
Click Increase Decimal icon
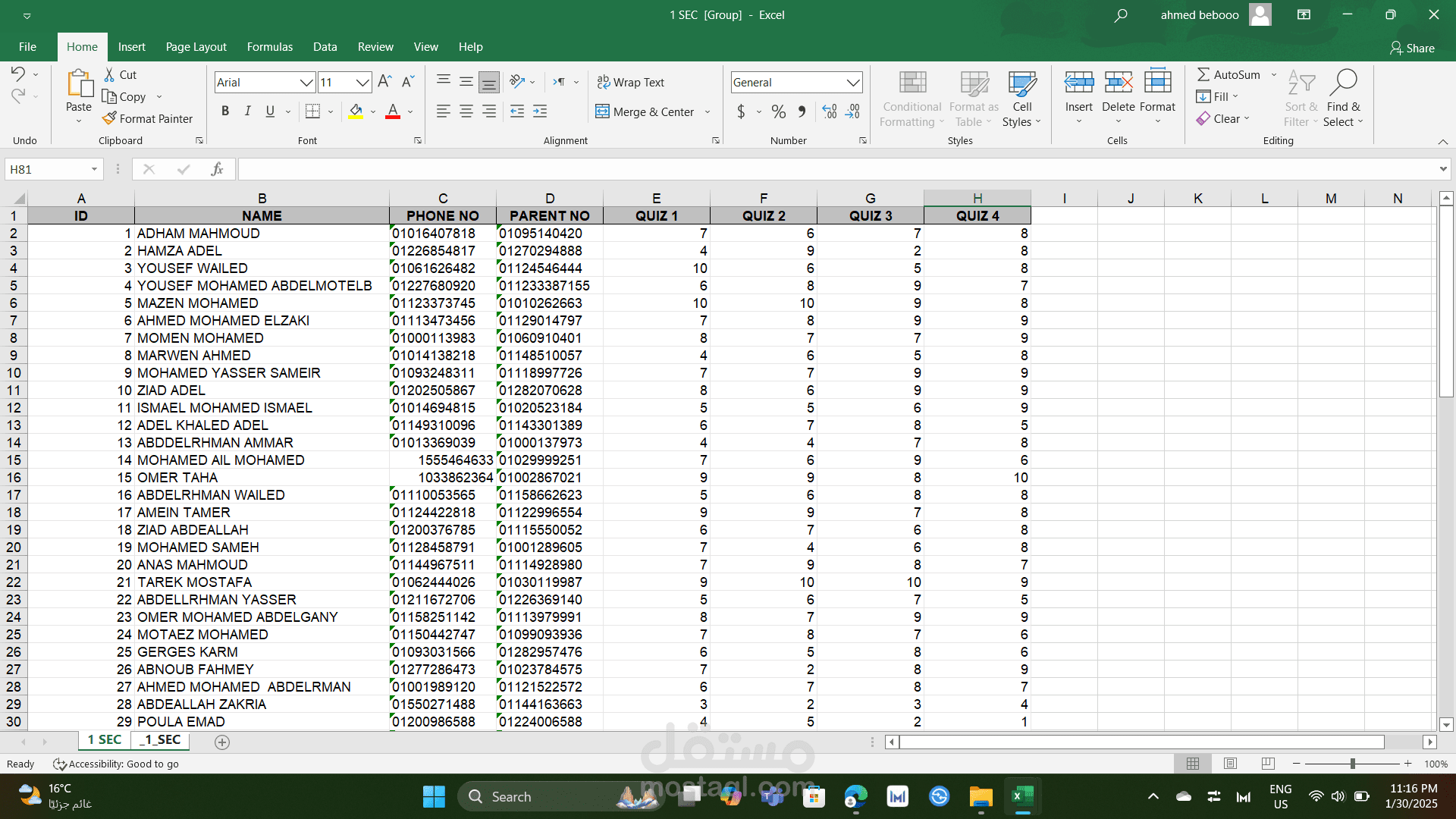coord(830,112)
